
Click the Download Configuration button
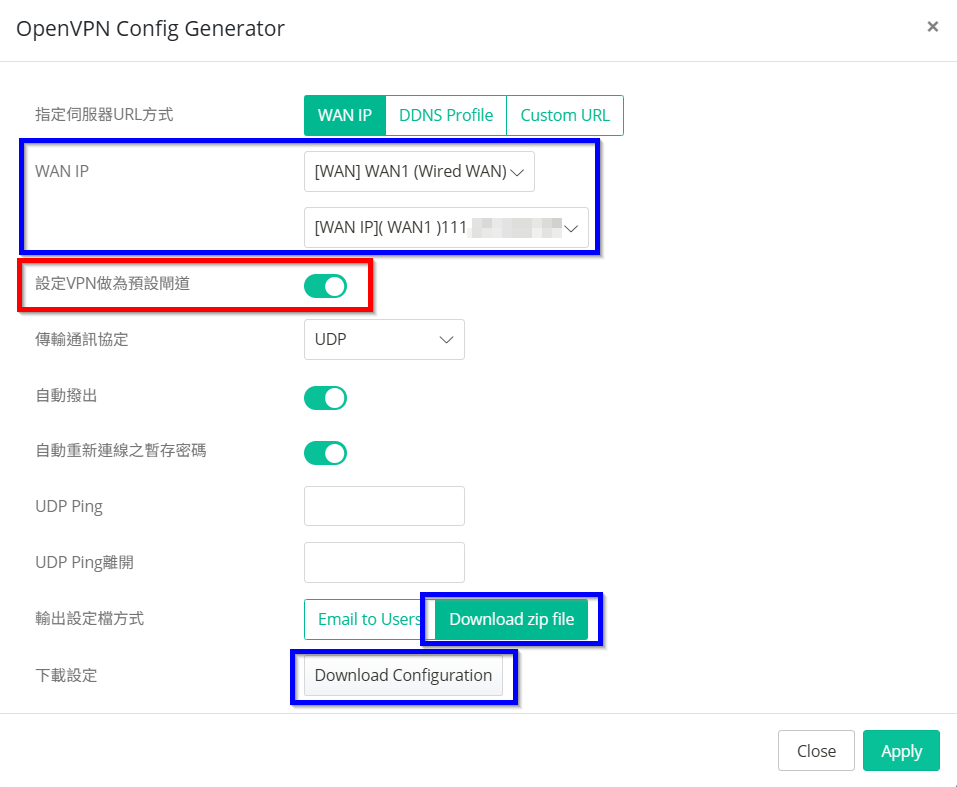(x=403, y=675)
